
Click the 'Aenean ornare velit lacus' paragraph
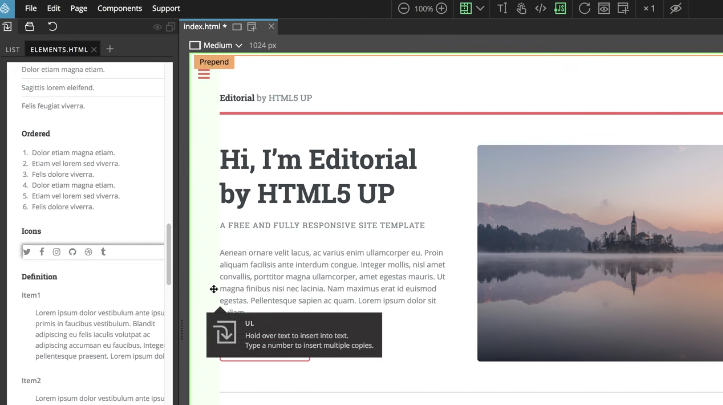332,283
